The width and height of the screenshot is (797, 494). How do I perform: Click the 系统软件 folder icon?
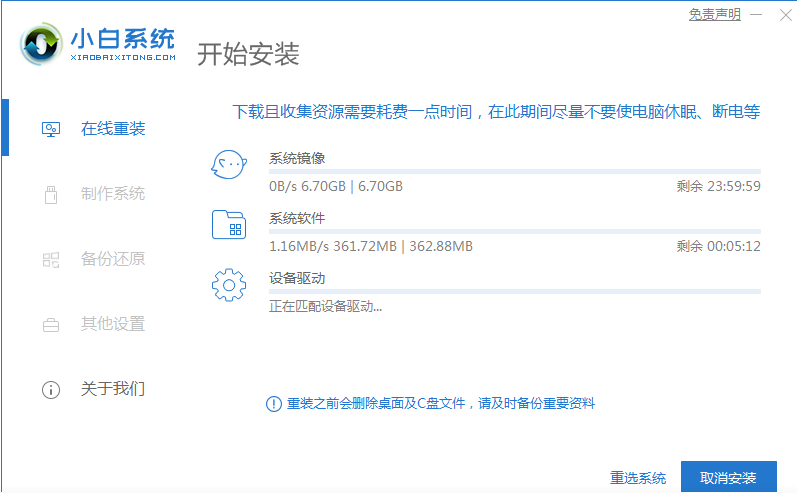[x=228, y=225]
